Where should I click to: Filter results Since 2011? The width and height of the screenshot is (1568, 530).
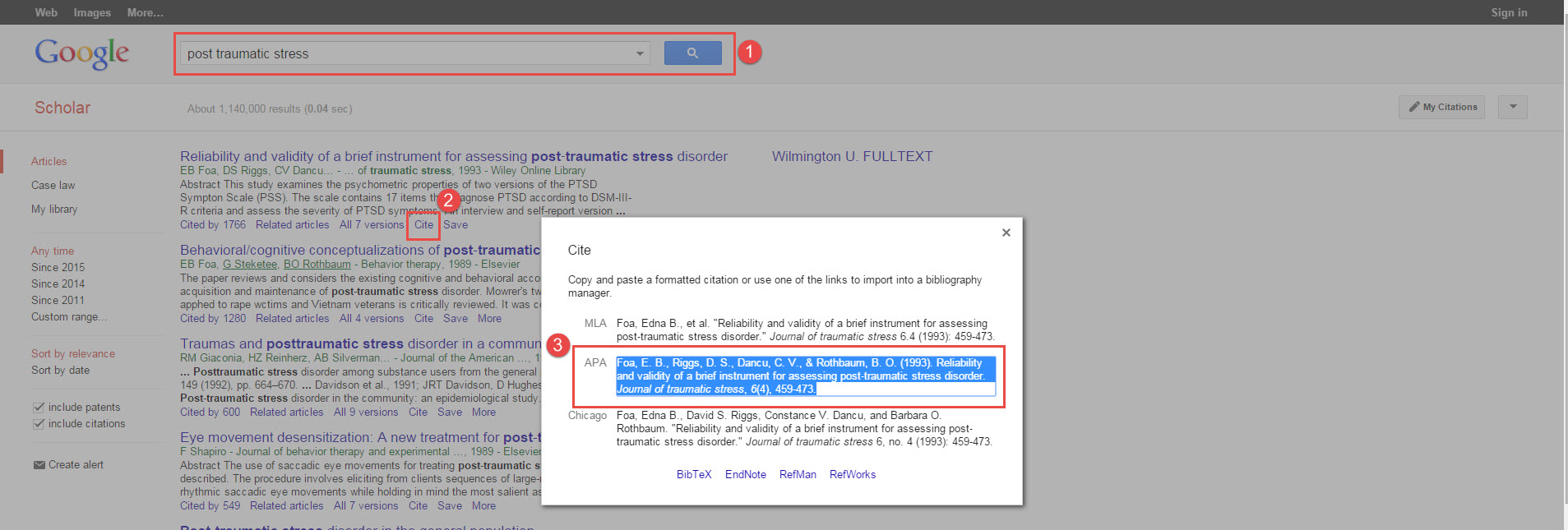[58, 300]
